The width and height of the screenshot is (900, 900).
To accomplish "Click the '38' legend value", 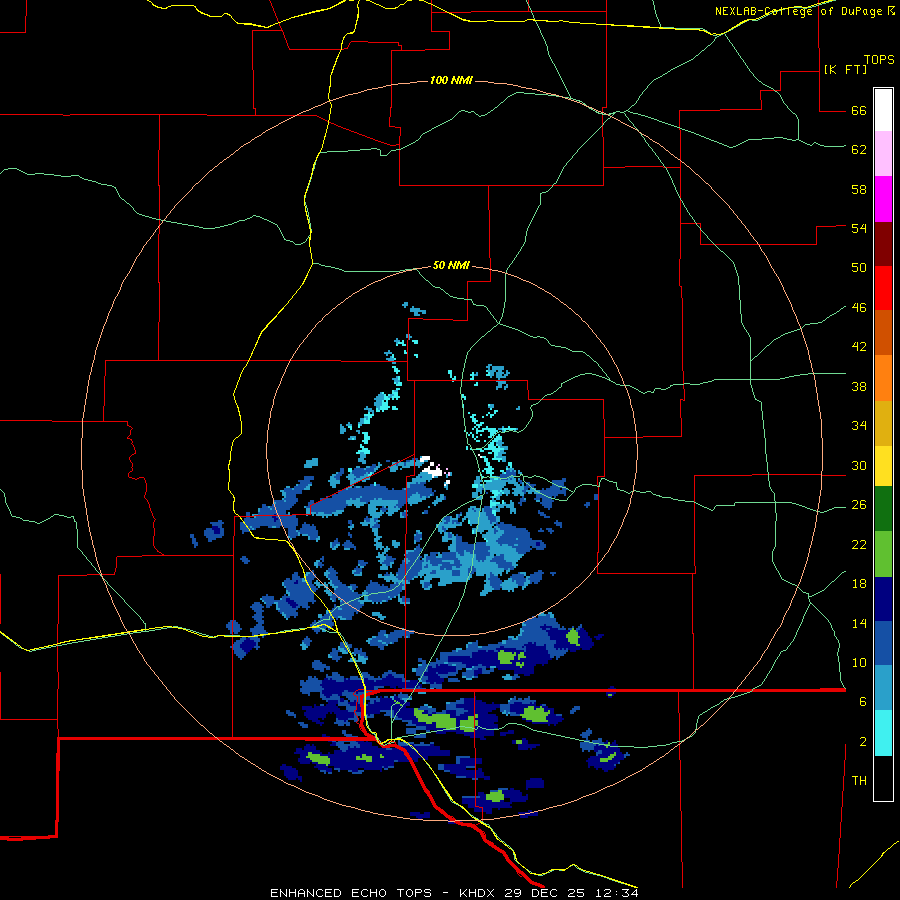I will 859,386.
